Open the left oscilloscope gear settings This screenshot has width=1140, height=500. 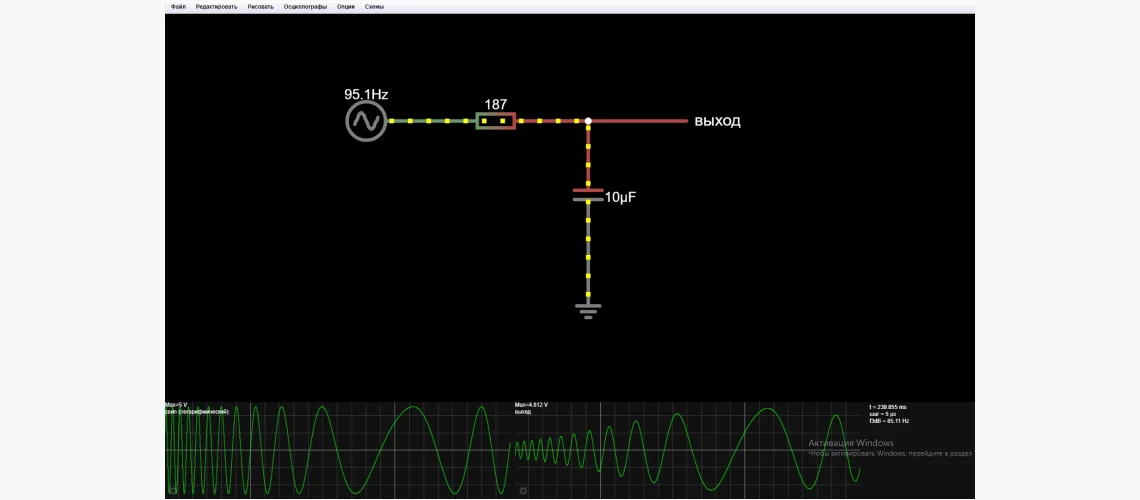[x=173, y=491]
